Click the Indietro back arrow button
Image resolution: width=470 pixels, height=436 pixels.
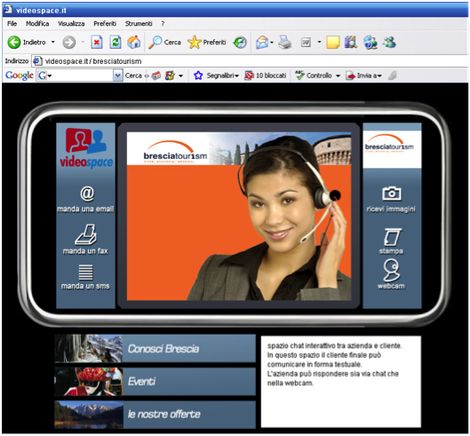point(14,42)
